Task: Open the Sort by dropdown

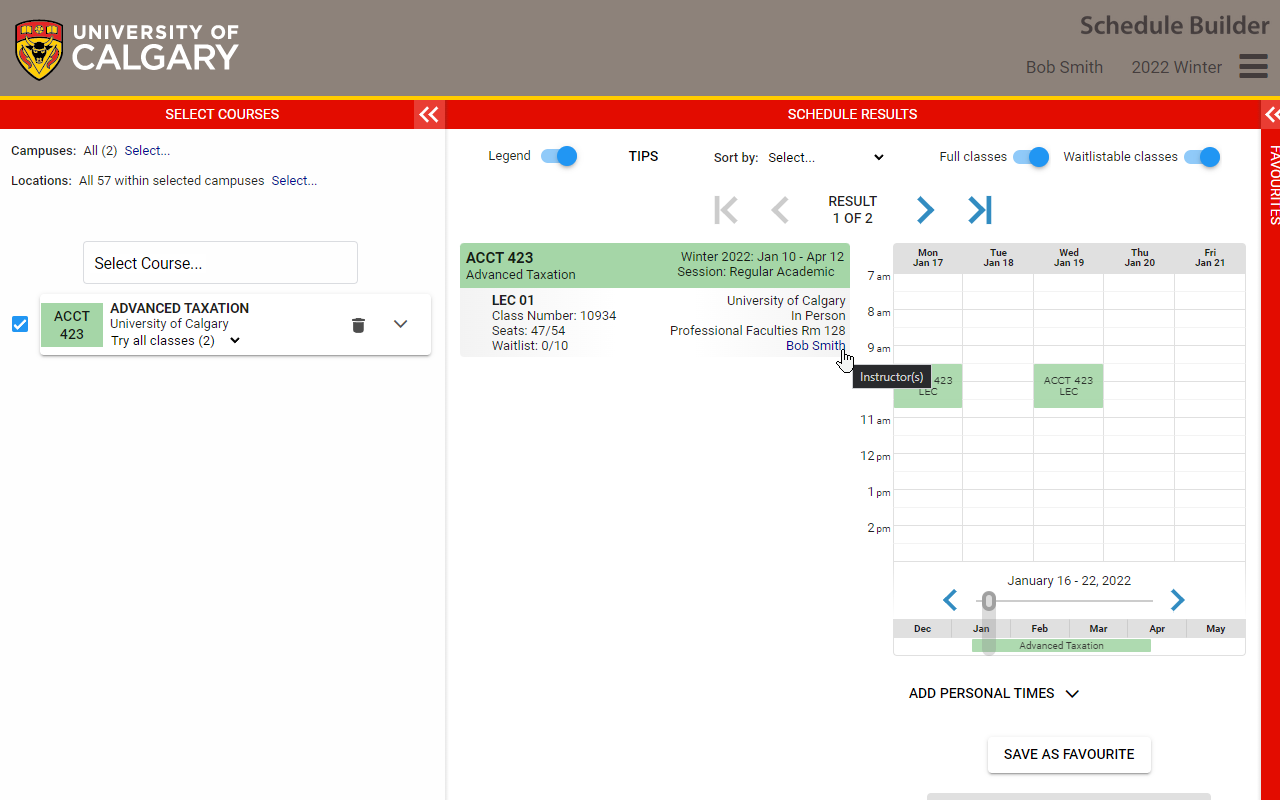Action: [826, 157]
